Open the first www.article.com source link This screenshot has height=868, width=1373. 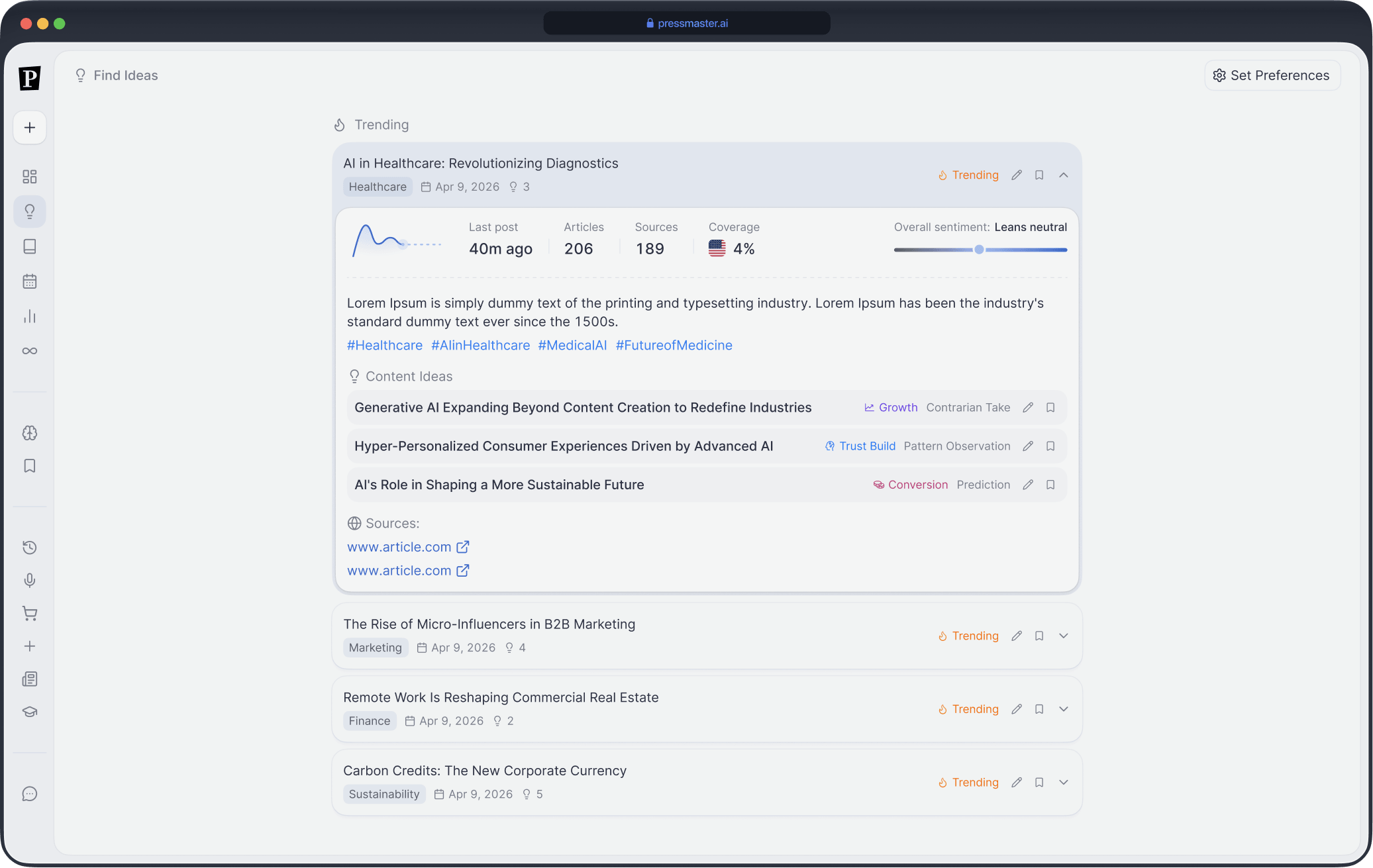click(408, 548)
